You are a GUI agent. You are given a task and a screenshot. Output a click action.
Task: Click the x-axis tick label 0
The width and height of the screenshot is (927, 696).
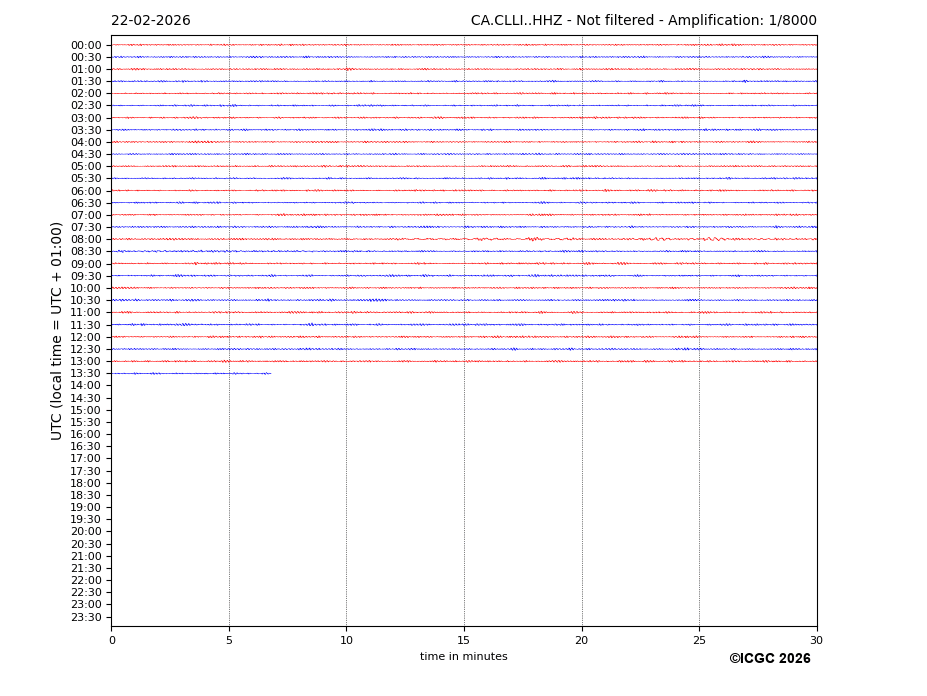click(112, 640)
